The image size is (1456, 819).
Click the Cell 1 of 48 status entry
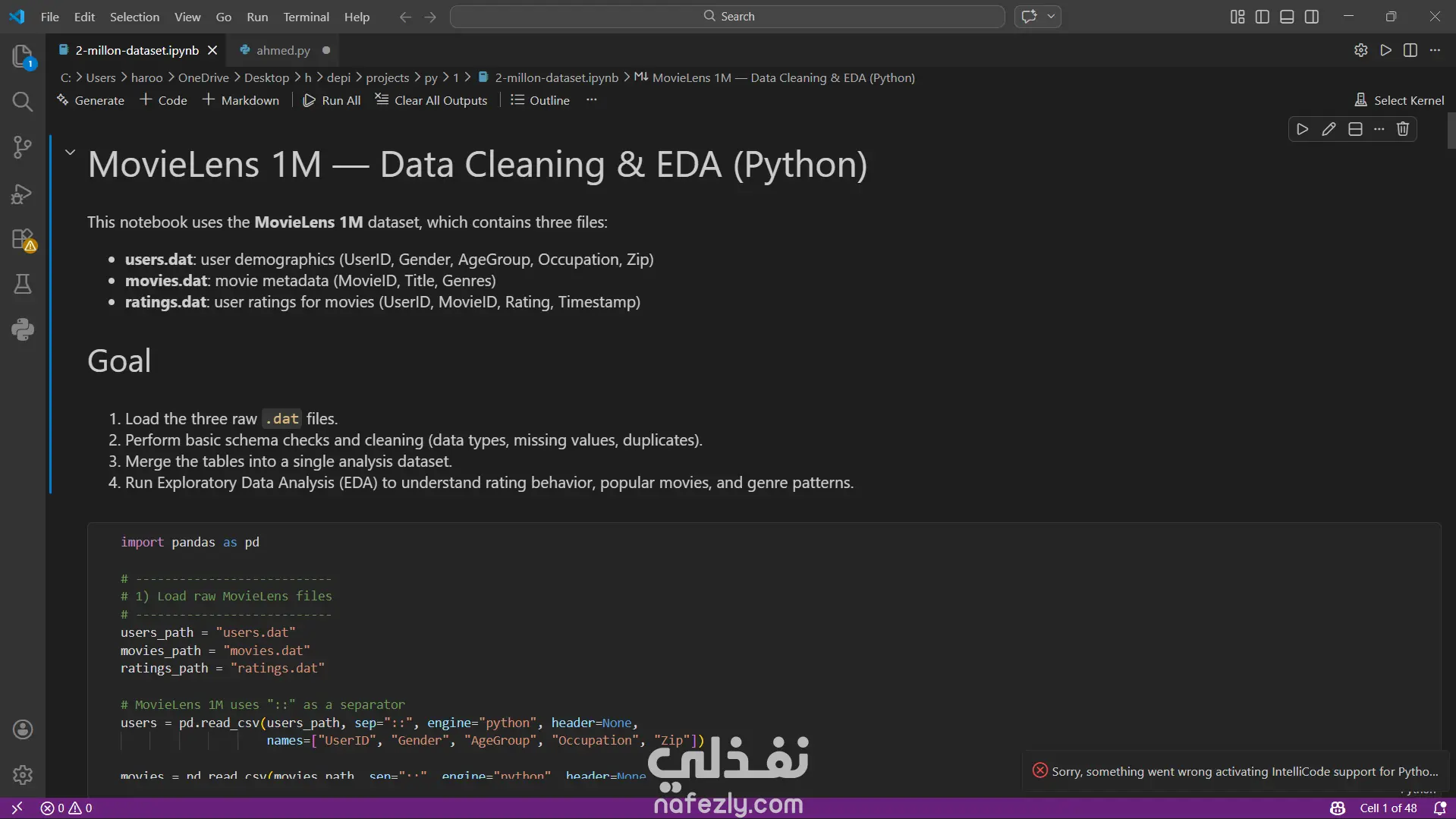pyautogui.click(x=1388, y=808)
